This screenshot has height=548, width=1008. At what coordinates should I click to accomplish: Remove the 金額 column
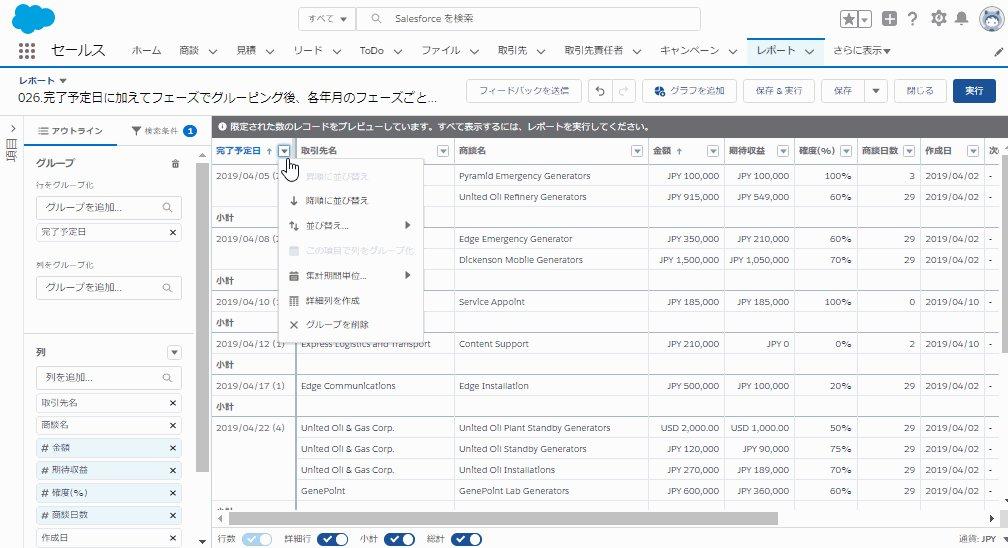(173, 448)
